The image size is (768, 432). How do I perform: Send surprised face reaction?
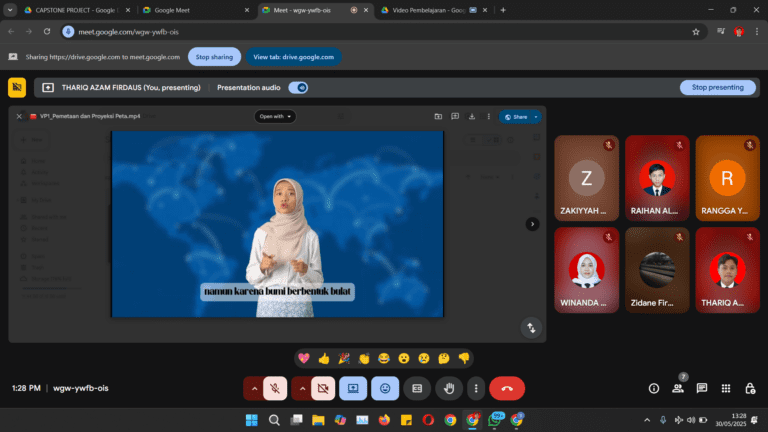tap(404, 359)
